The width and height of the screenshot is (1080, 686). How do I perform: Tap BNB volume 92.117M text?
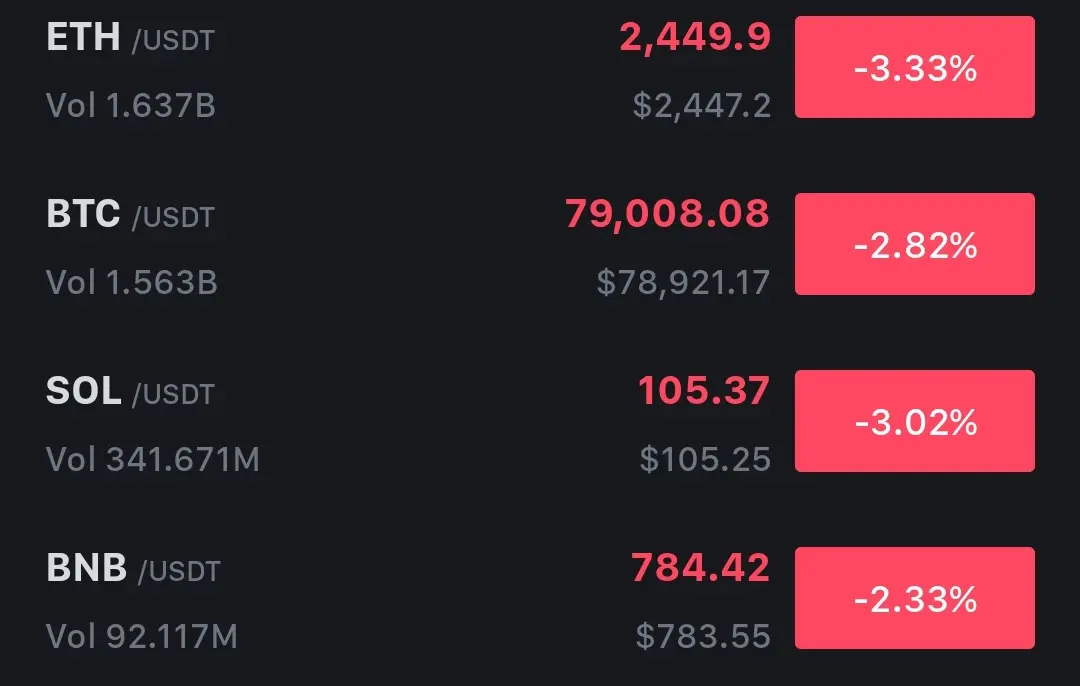142,636
